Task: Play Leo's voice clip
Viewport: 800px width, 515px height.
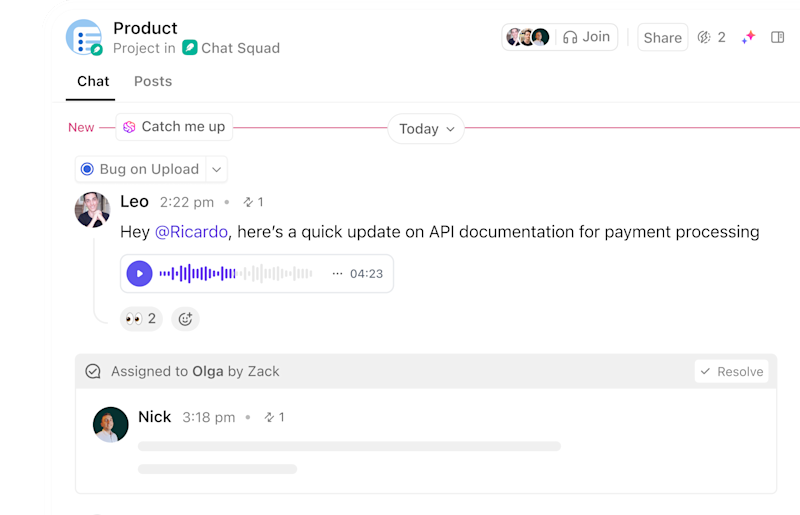Action: click(x=139, y=274)
